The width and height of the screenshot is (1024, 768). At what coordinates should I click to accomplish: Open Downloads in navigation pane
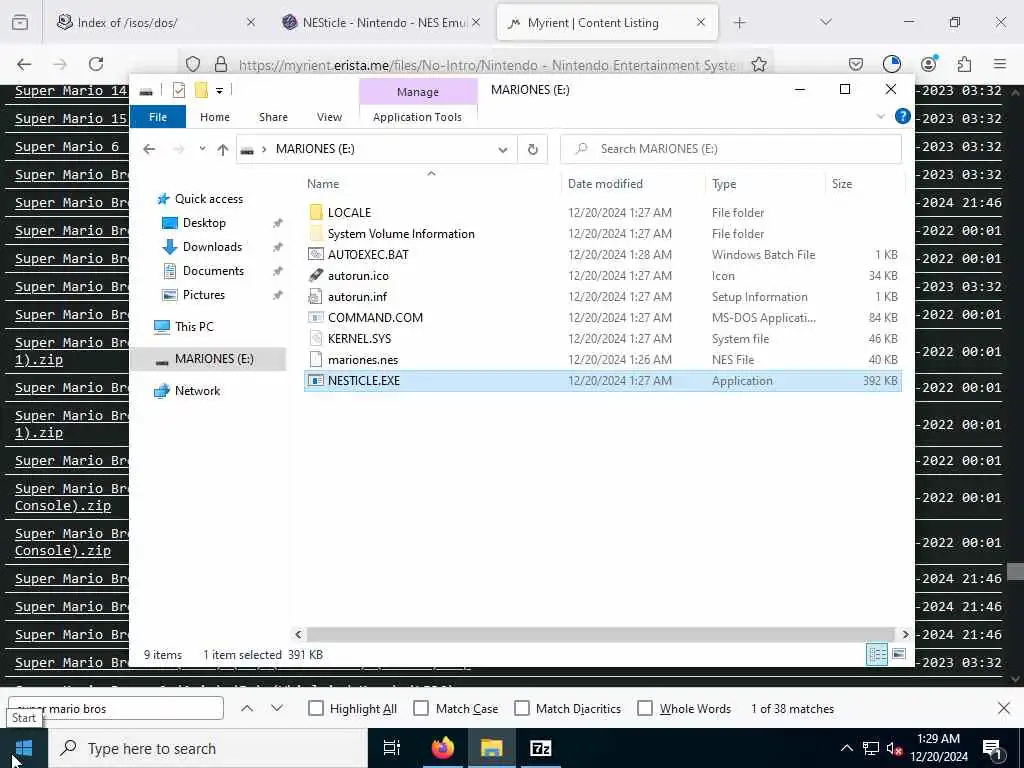click(212, 247)
